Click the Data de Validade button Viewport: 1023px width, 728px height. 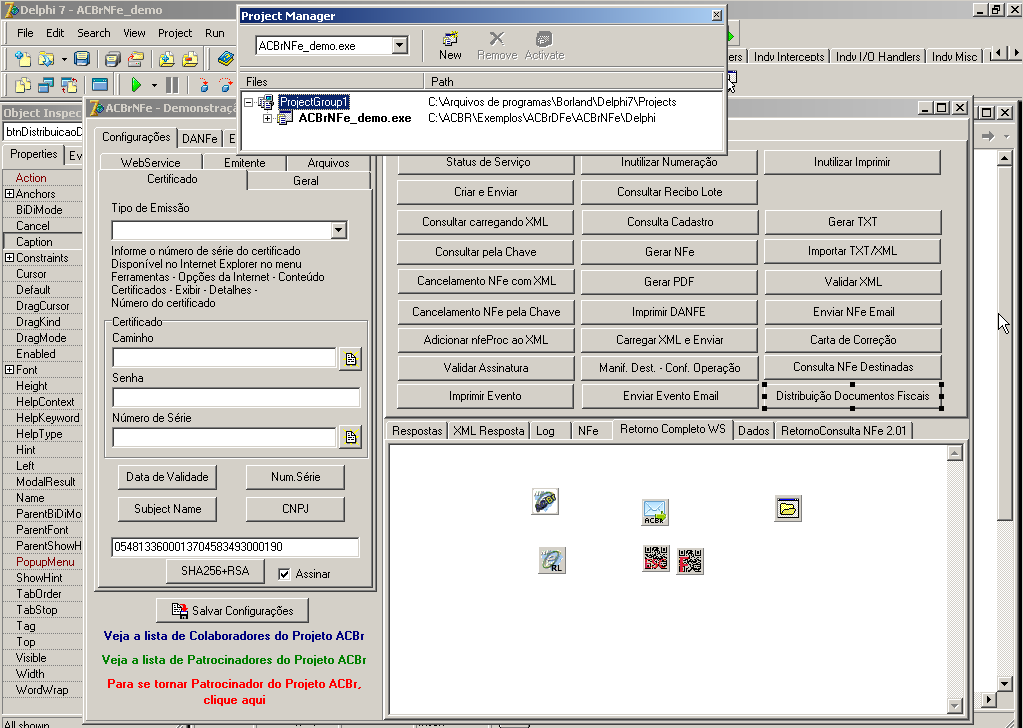pyautogui.click(x=167, y=477)
